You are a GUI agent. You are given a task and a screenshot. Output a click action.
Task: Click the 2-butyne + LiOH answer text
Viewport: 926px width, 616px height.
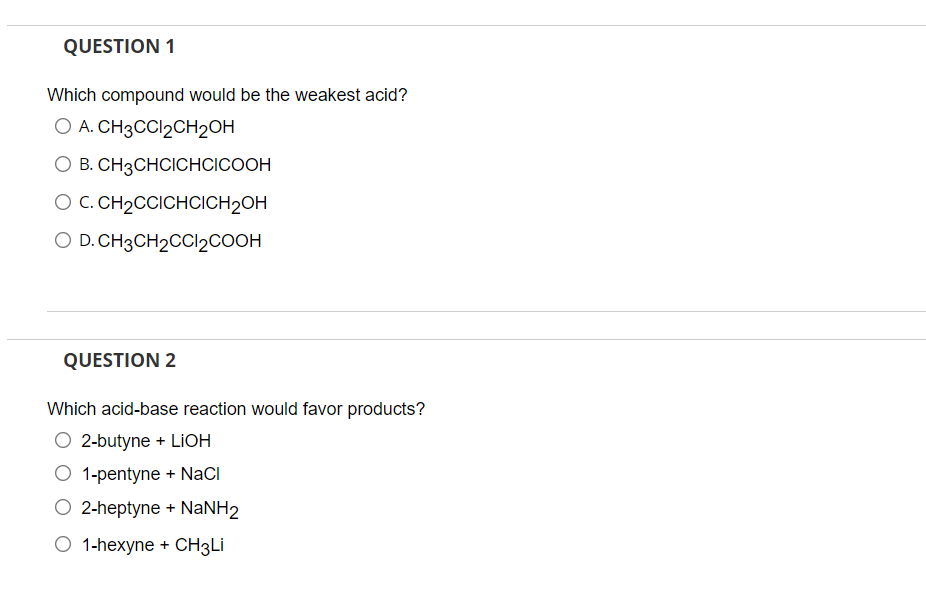[x=146, y=441]
